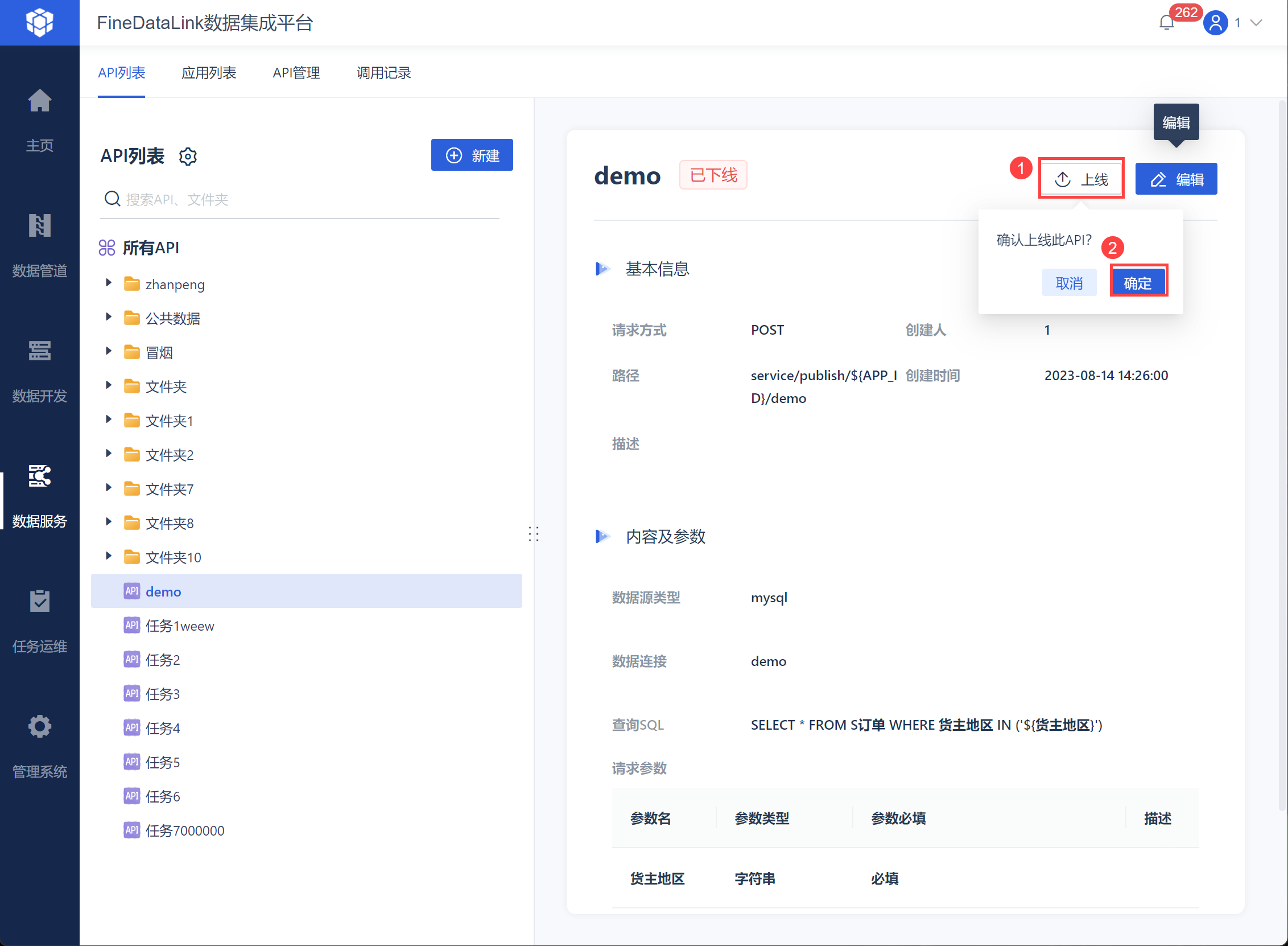Click the FineDataLink logo icon

(39, 22)
